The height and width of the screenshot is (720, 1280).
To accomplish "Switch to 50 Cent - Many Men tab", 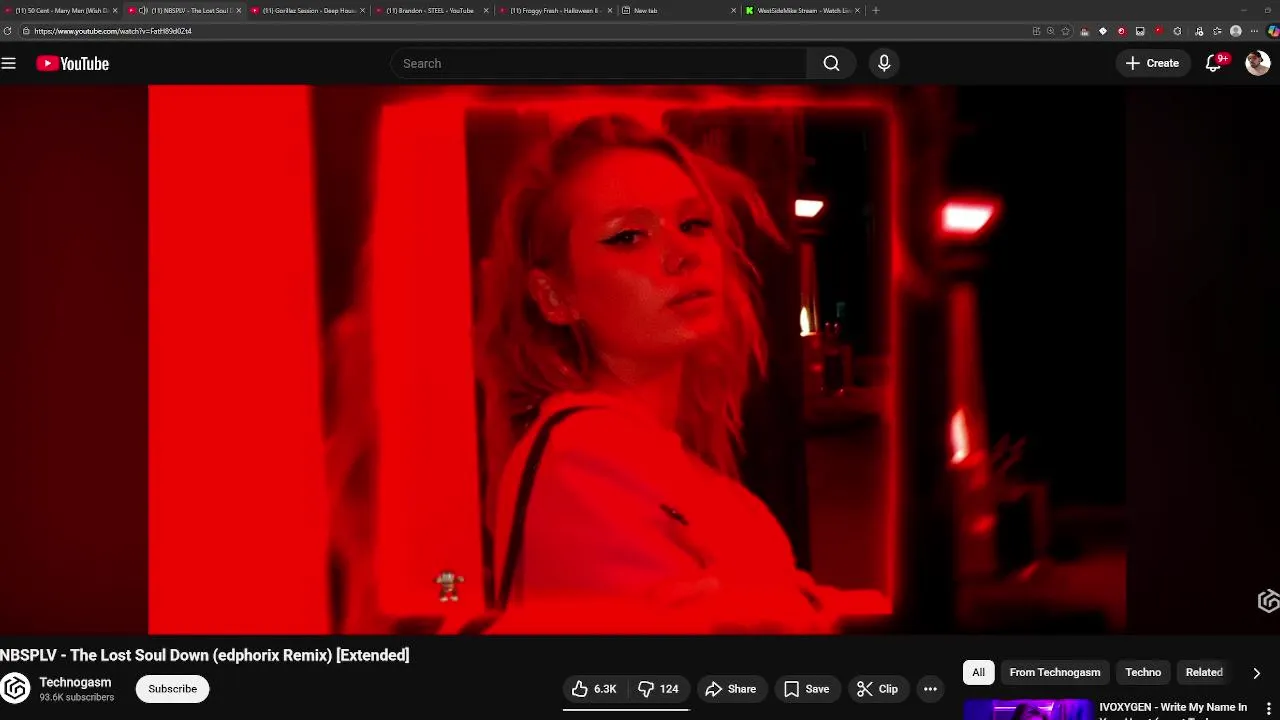I will tap(61, 10).
